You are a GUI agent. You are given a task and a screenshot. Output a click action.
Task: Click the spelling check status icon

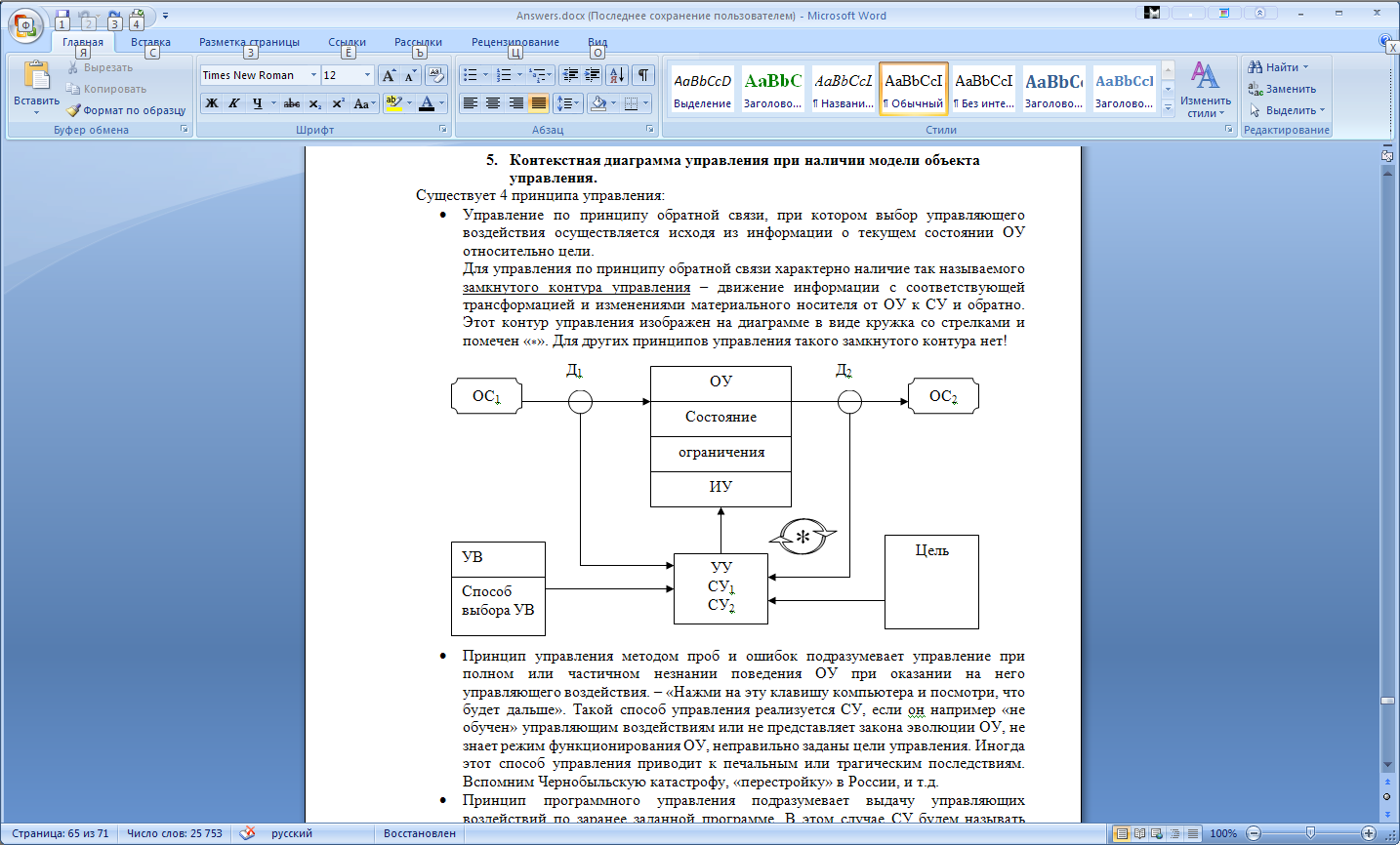click(x=248, y=833)
